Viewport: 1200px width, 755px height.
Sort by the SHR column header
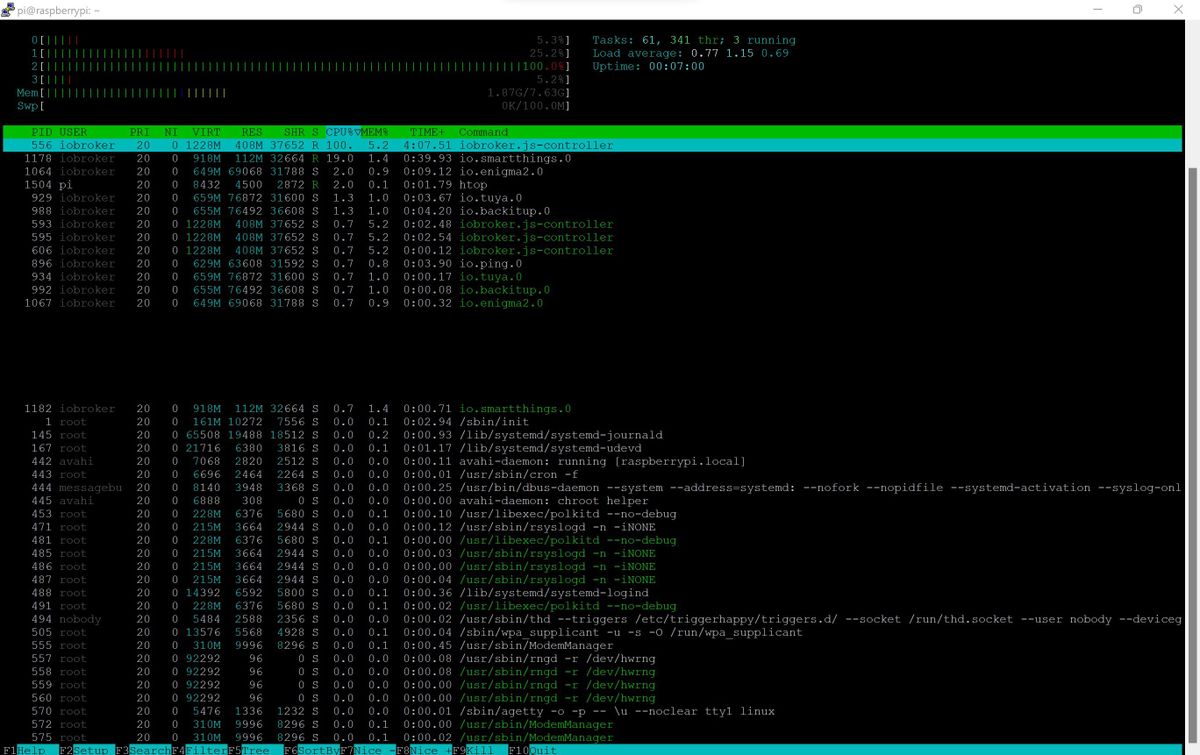point(295,132)
